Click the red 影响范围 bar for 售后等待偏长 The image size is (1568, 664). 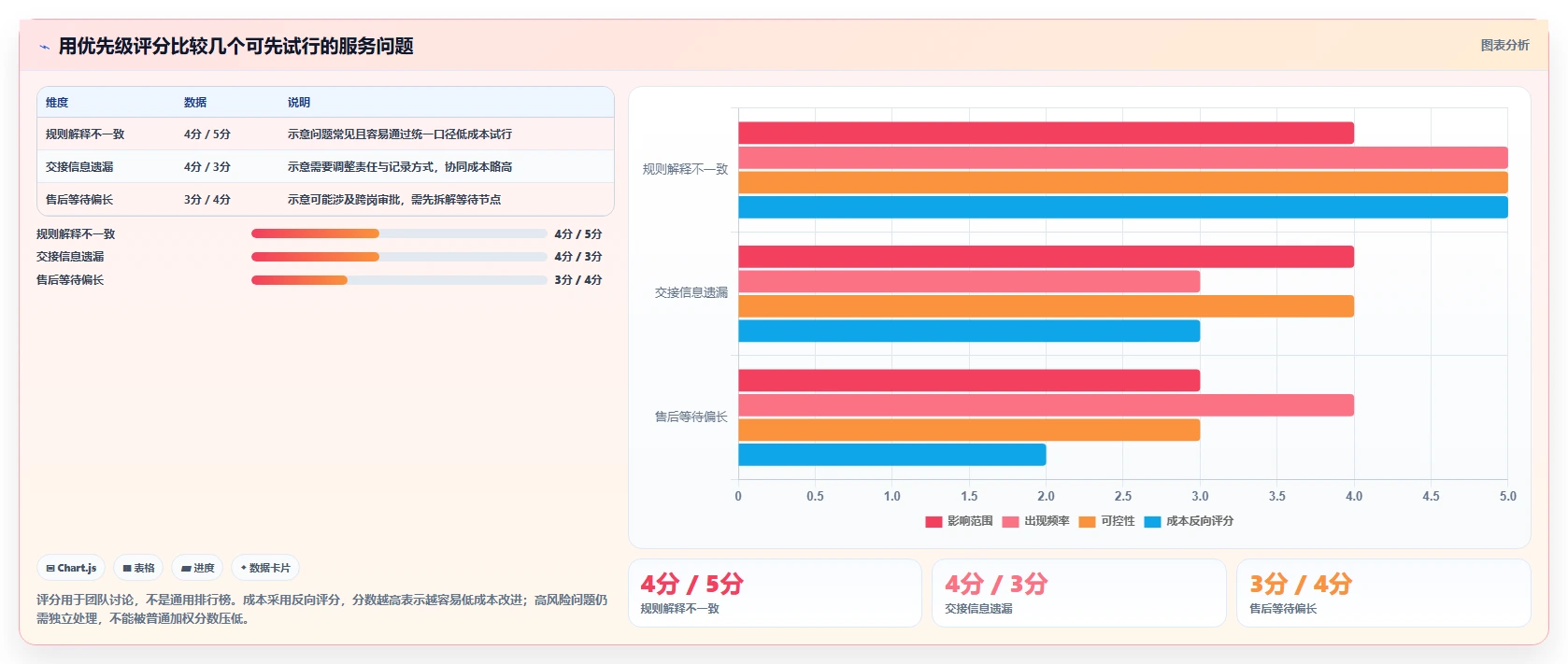969,380
